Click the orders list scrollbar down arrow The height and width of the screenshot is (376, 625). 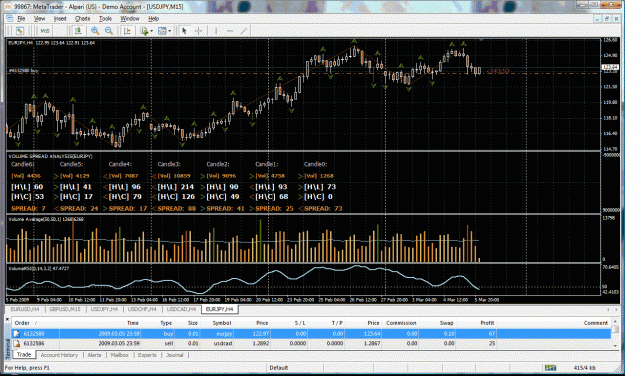(x=615, y=346)
